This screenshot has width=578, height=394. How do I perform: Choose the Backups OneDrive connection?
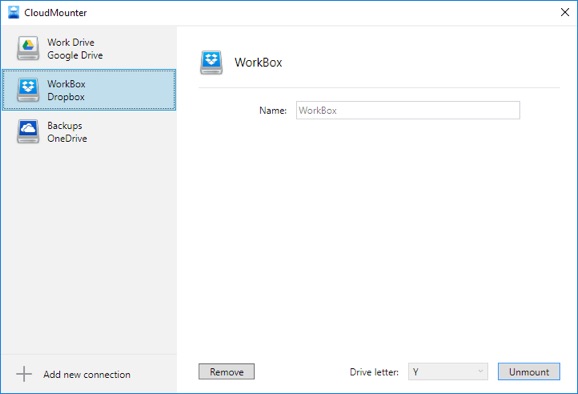point(89,132)
